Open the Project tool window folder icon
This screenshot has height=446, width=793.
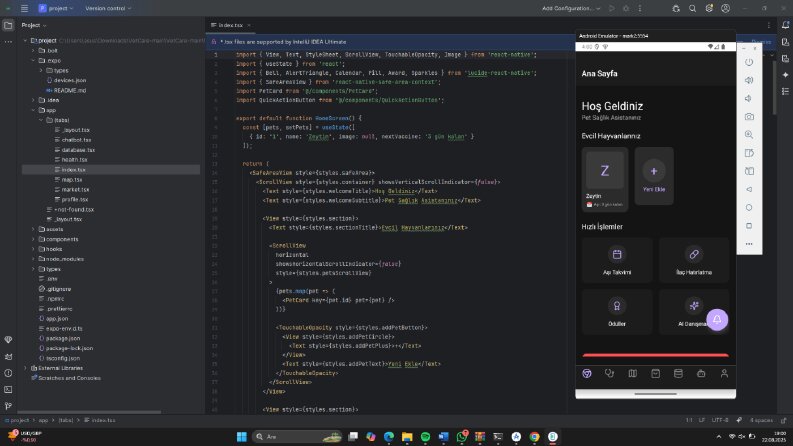pos(8,25)
